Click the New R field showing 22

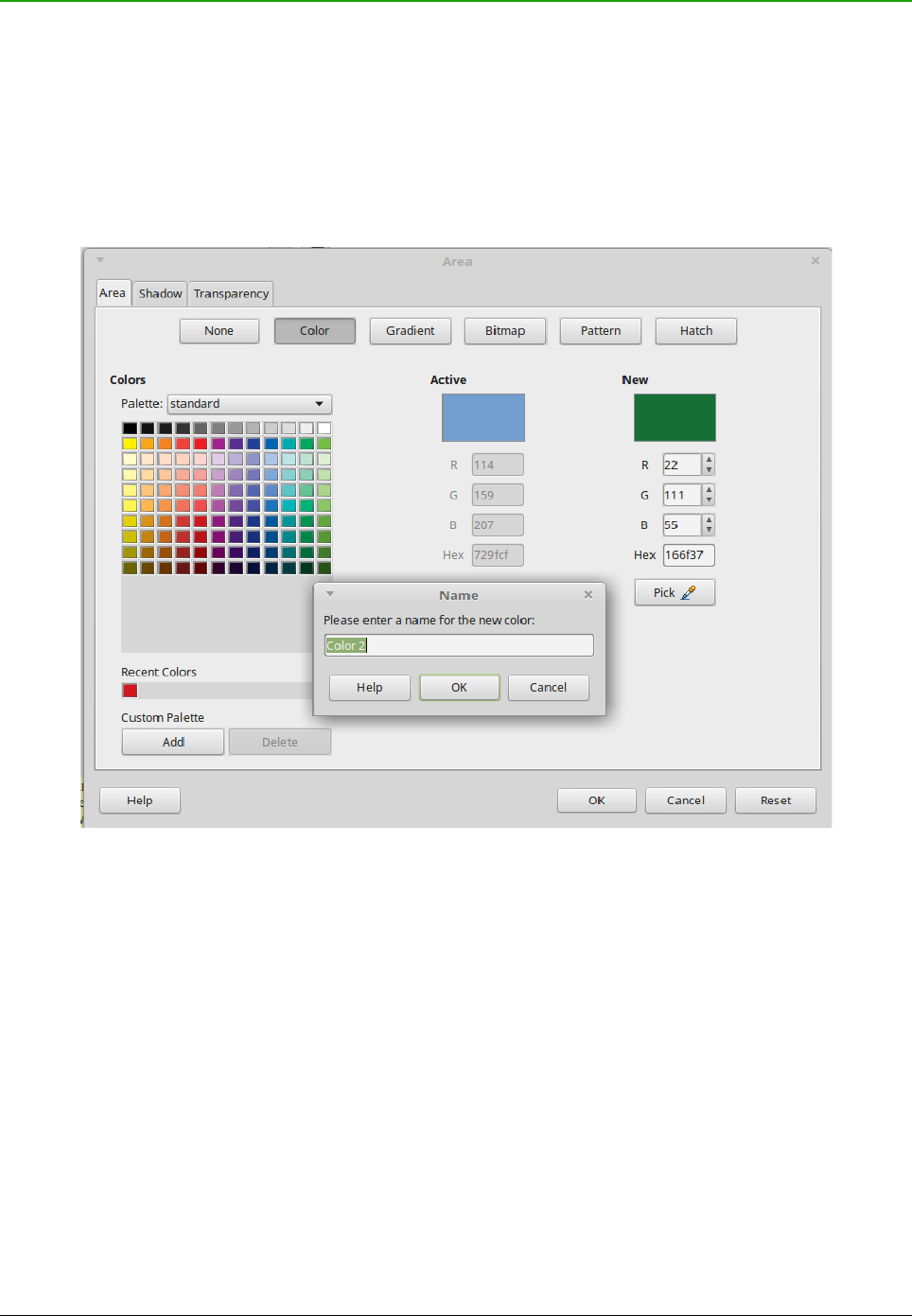pos(682,465)
